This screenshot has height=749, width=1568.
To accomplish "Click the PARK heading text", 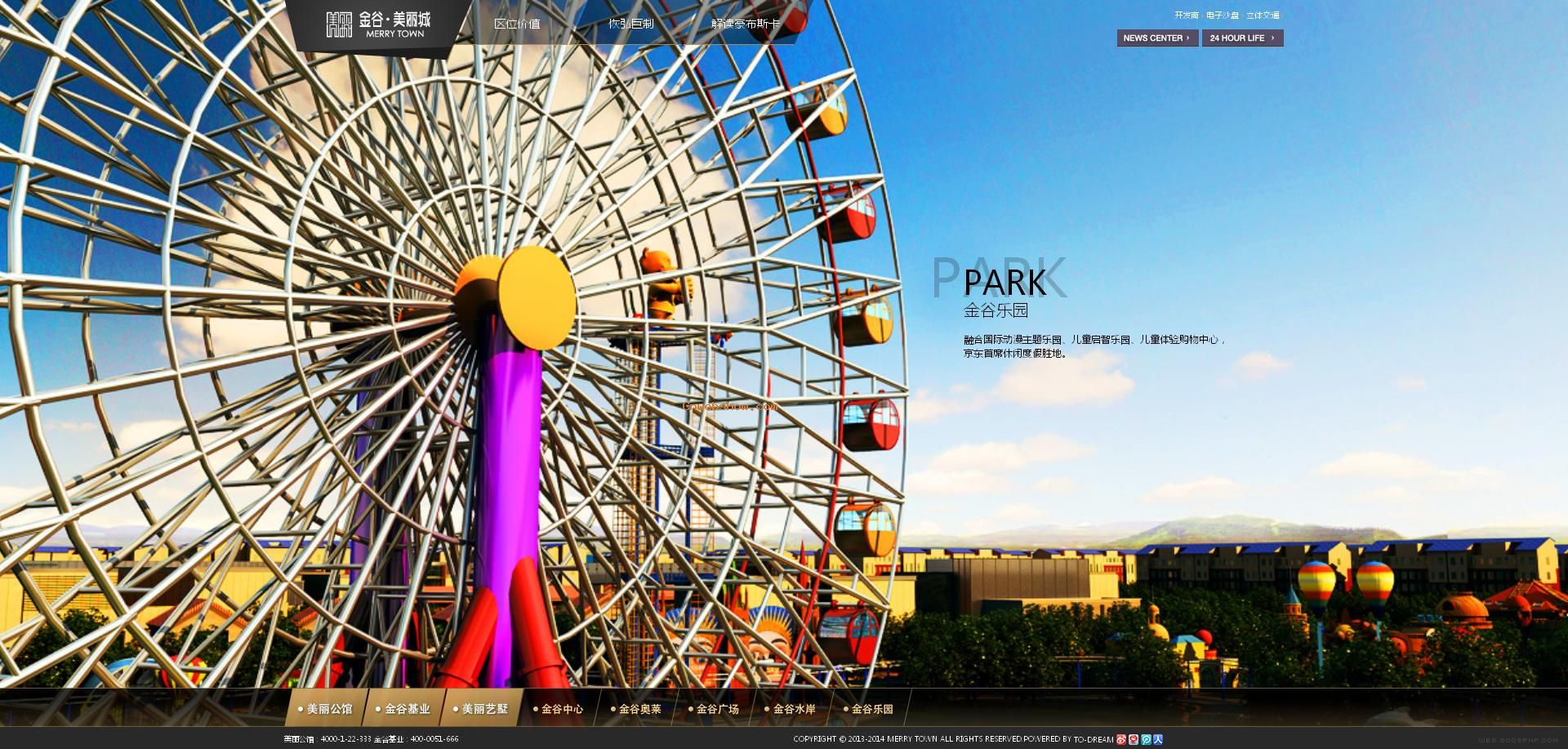I will click(1004, 283).
